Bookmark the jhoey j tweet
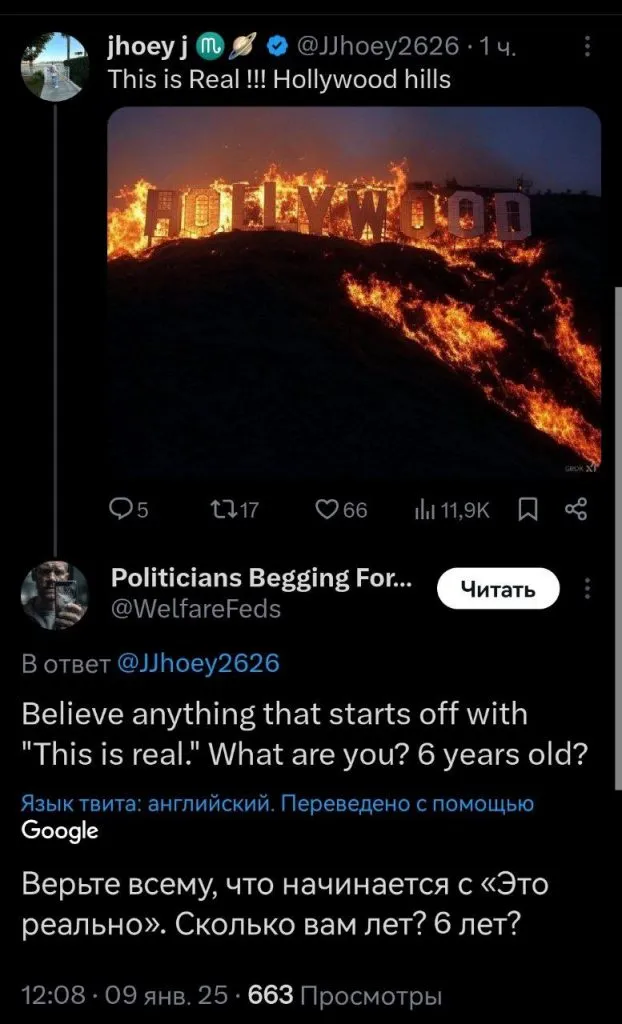 (528, 511)
